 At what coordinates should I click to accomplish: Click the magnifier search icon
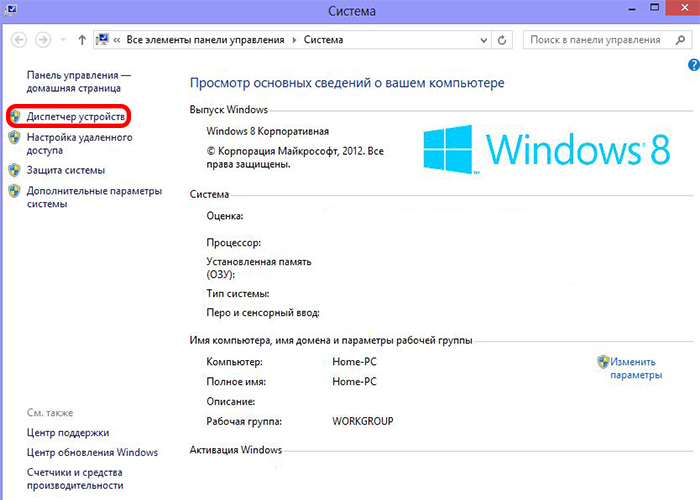click(x=680, y=40)
